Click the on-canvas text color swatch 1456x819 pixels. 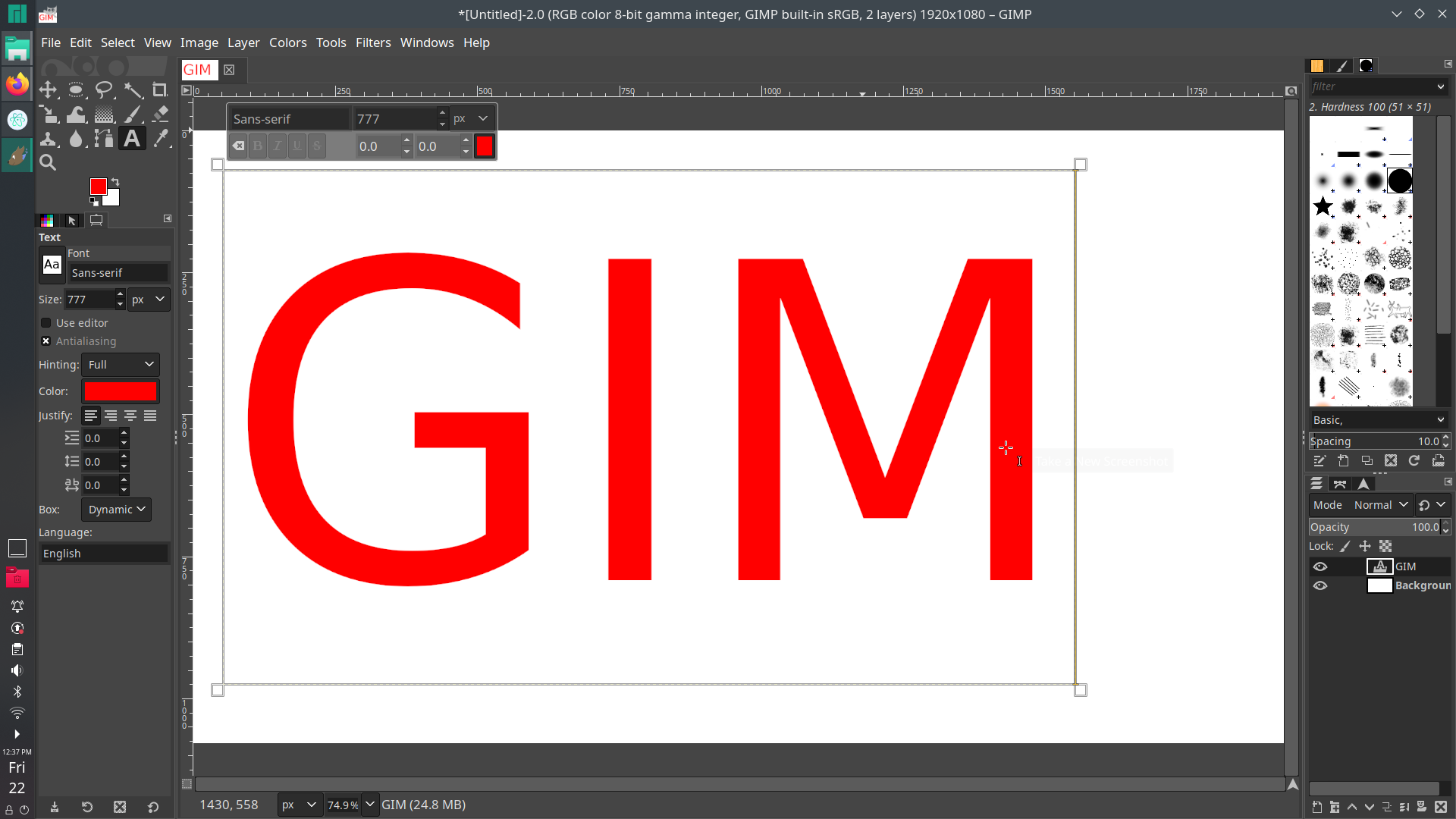point(485,146)
